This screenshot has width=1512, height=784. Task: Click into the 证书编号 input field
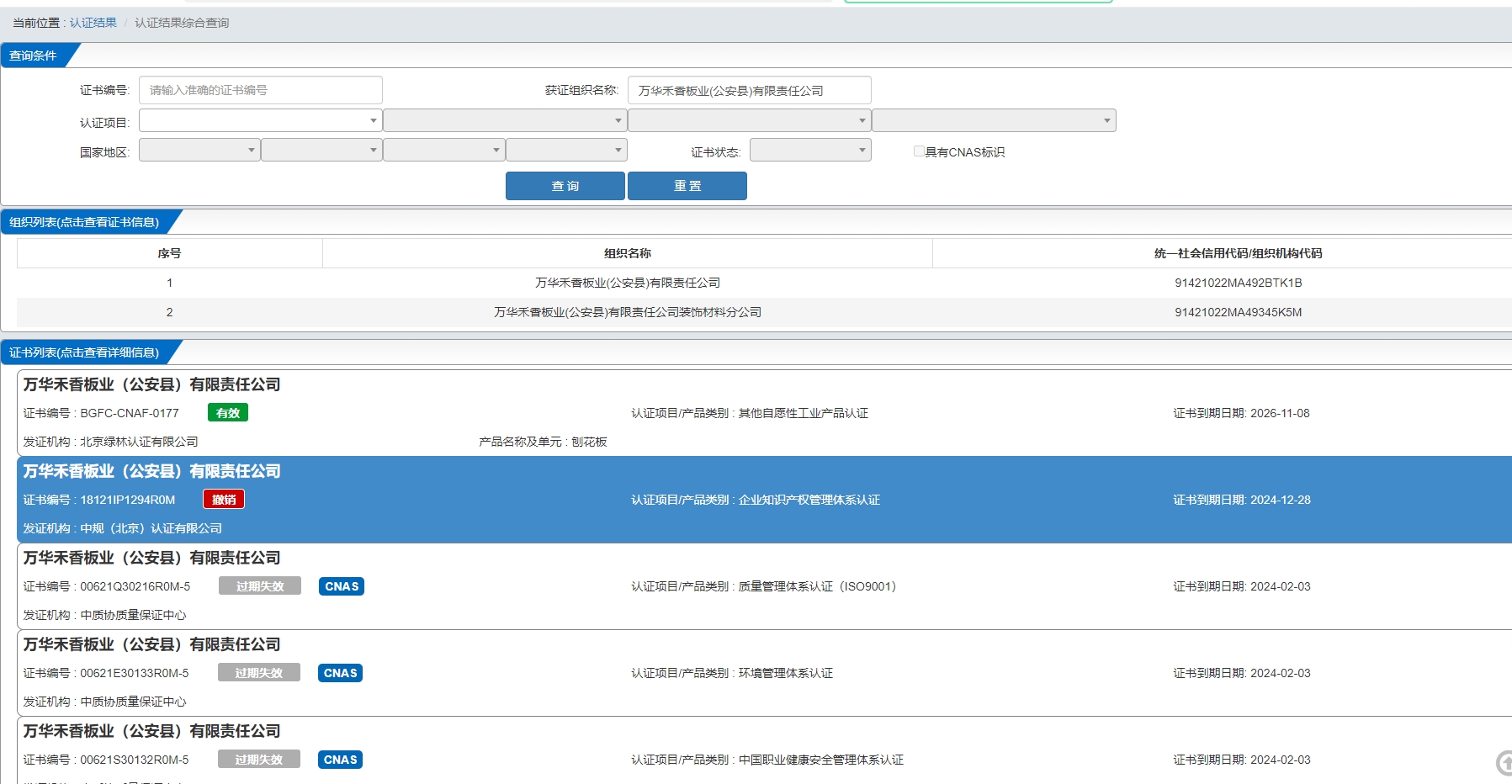tap(260, 90)
